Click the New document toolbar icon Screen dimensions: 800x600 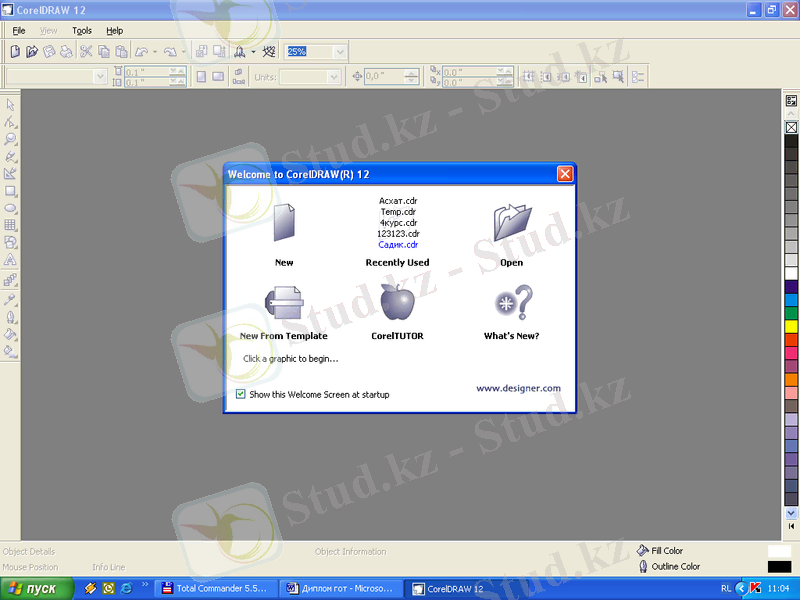pos(15,51)
